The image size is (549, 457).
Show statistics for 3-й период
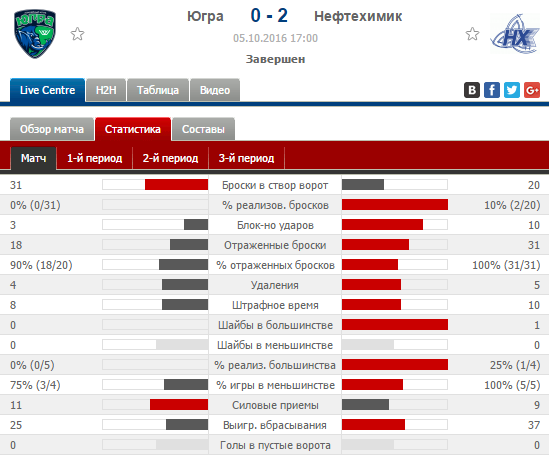(246, 158)
